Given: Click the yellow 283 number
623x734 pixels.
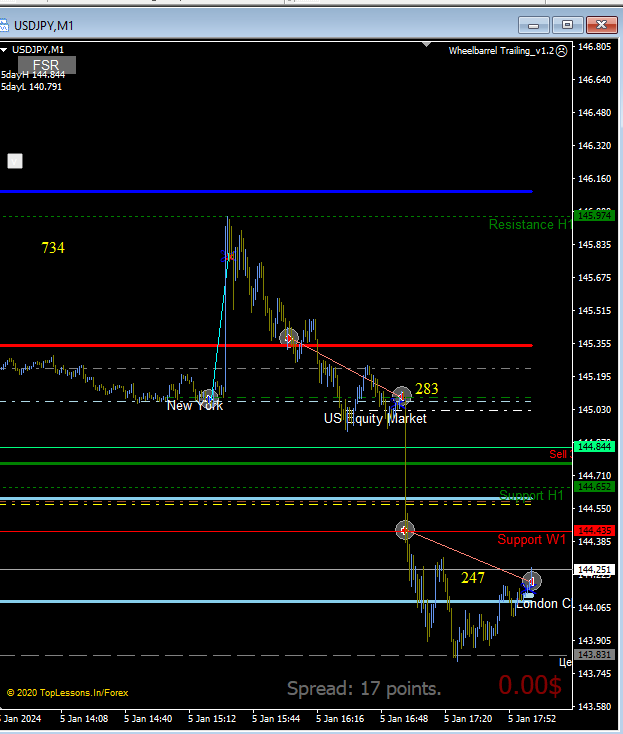Looking at the screenshot, I should [x=426, y=389].
